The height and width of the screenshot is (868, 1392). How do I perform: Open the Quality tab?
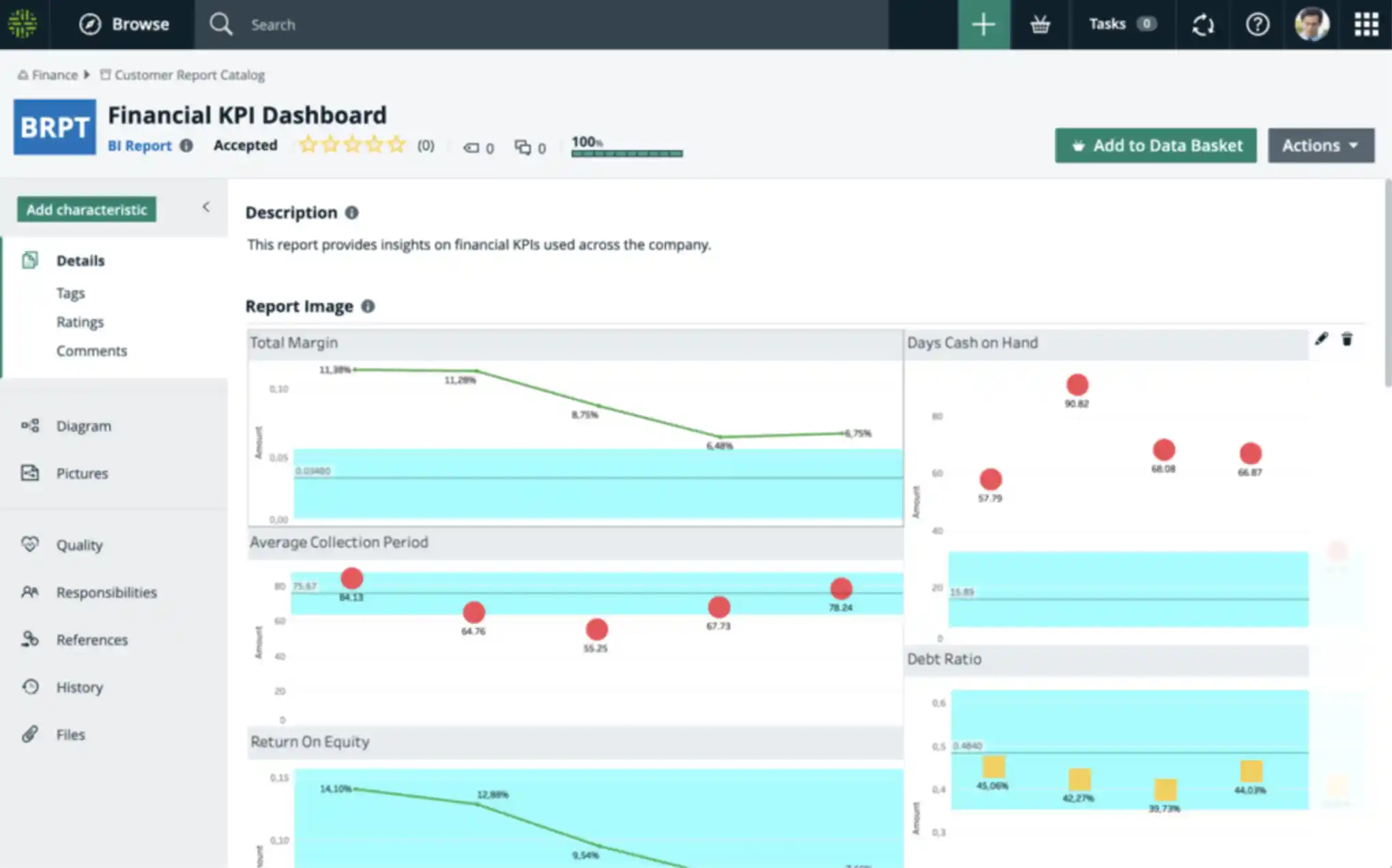[x=79, y=545]
